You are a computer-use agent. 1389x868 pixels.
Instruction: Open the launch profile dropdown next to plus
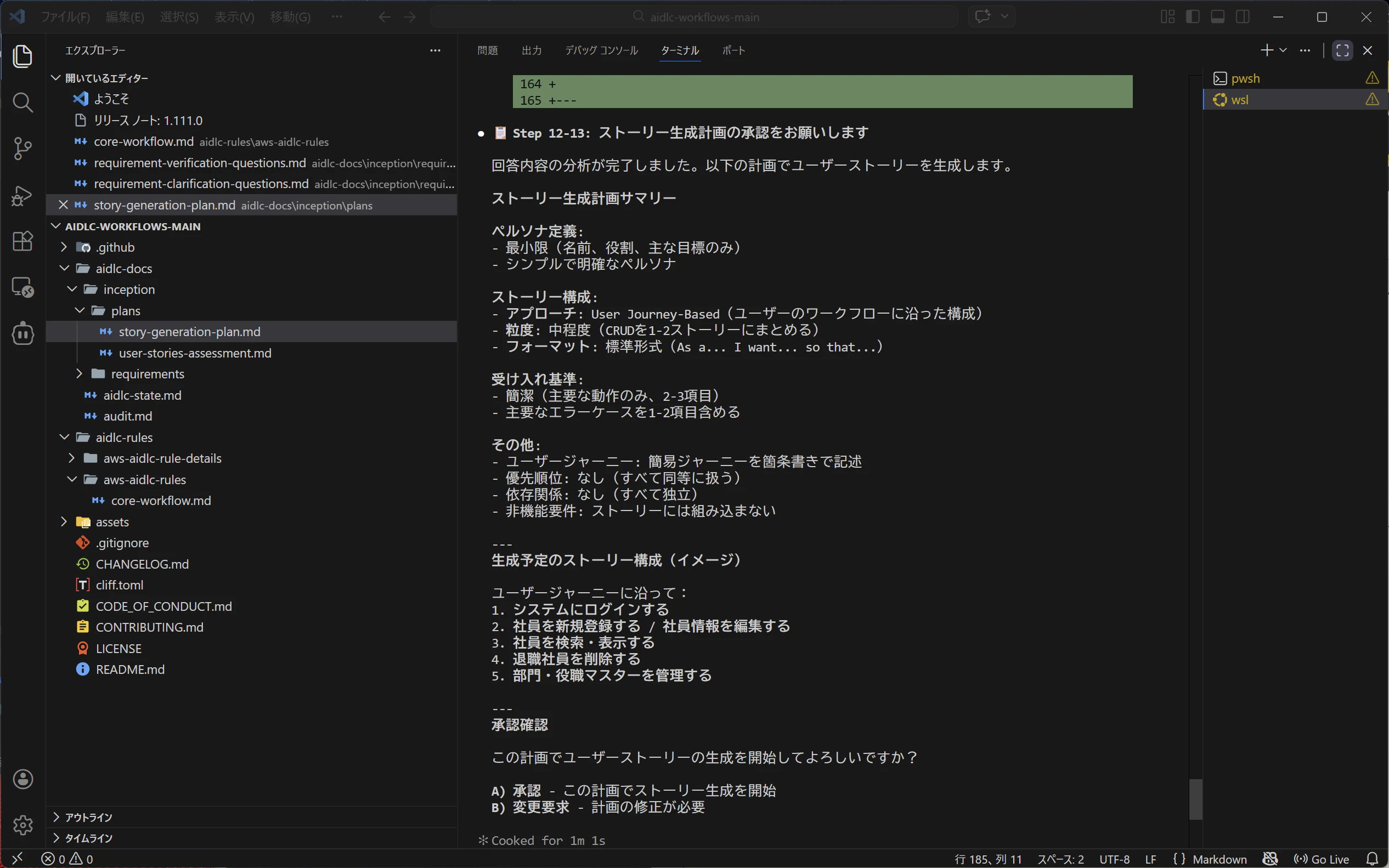point(1283,50)
